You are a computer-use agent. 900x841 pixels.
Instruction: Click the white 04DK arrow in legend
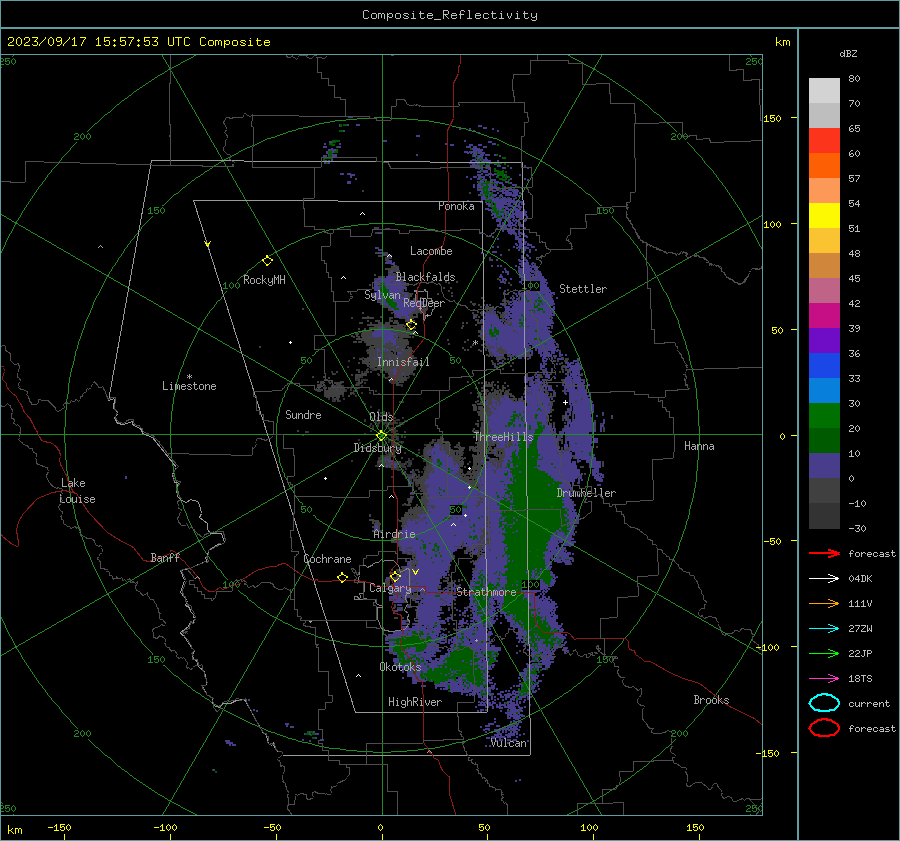824,579
